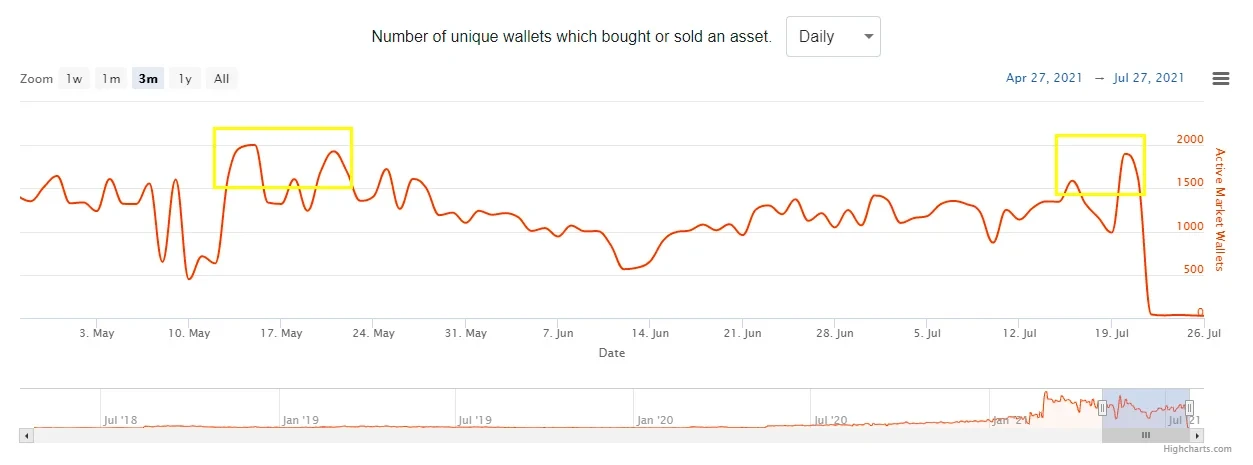1253x465 pixels.
Task: Open the Daily interval dropdown
Action: [833, 37]
